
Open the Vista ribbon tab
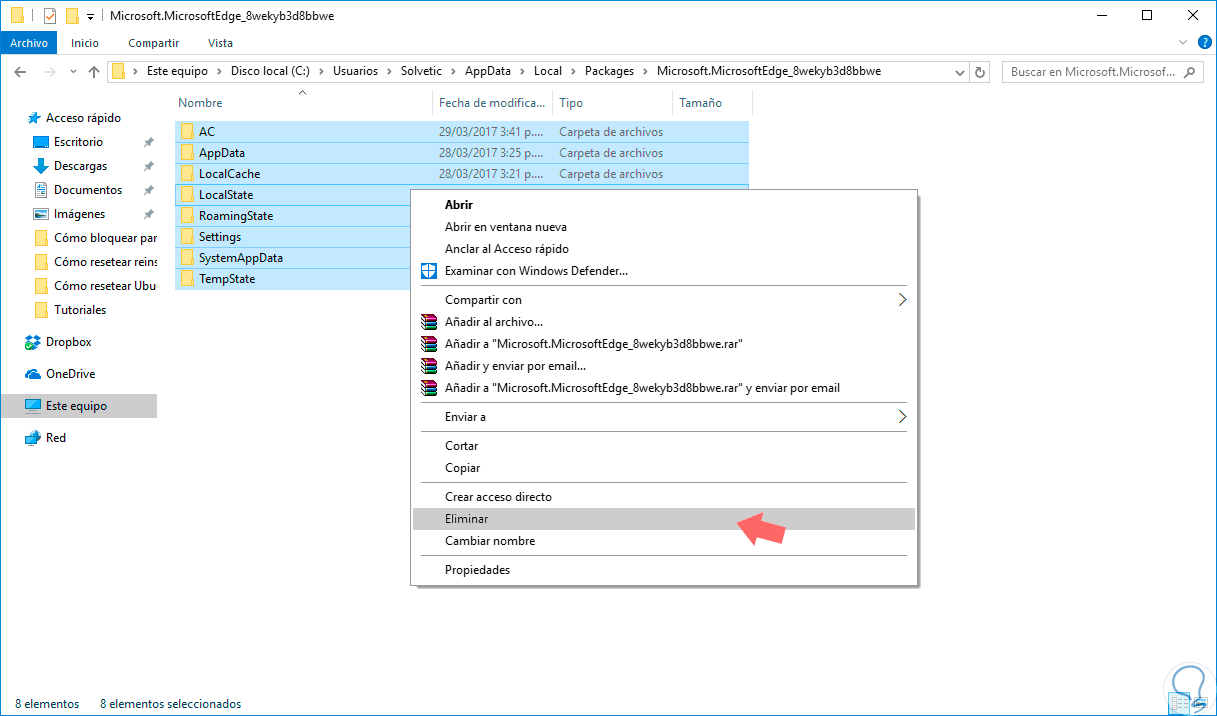pos(220,43)
